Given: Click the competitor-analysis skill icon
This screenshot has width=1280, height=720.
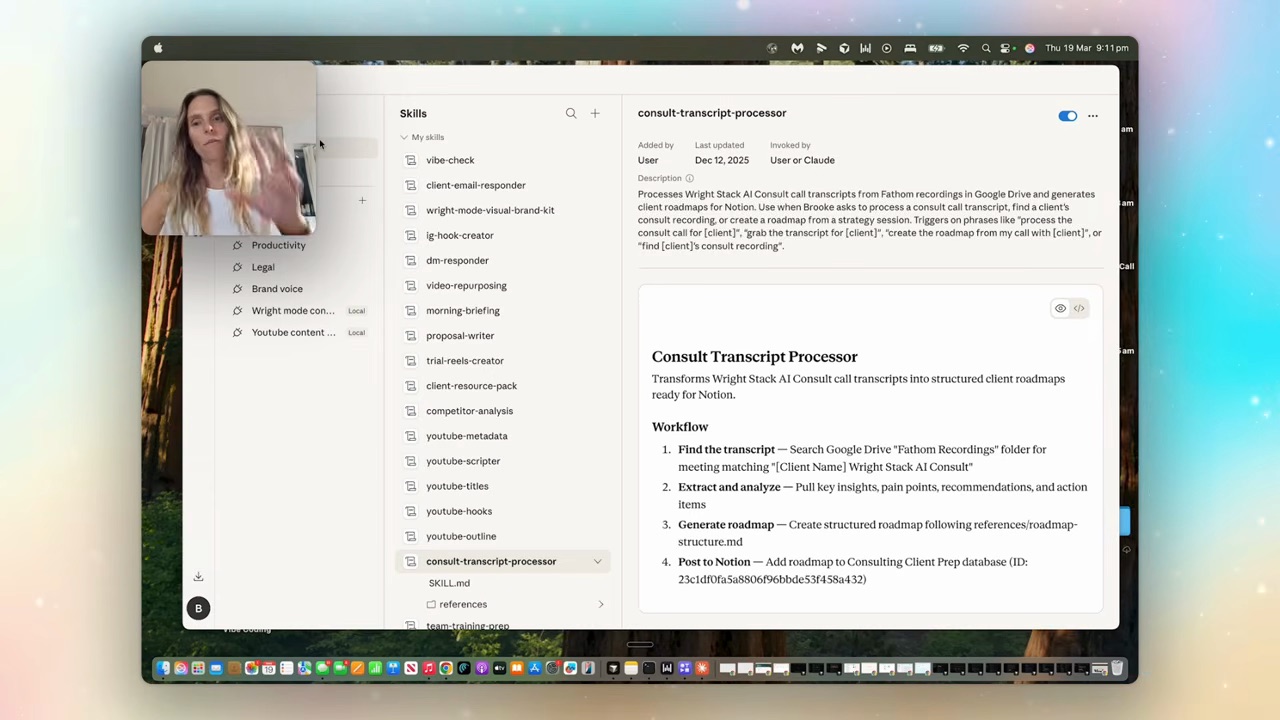Looking at the screenshot, I should 411,411.
